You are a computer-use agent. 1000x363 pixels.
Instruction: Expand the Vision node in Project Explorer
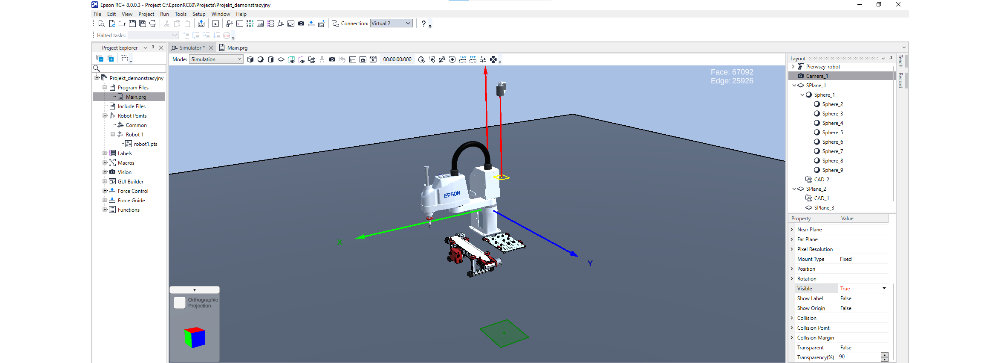105,172
